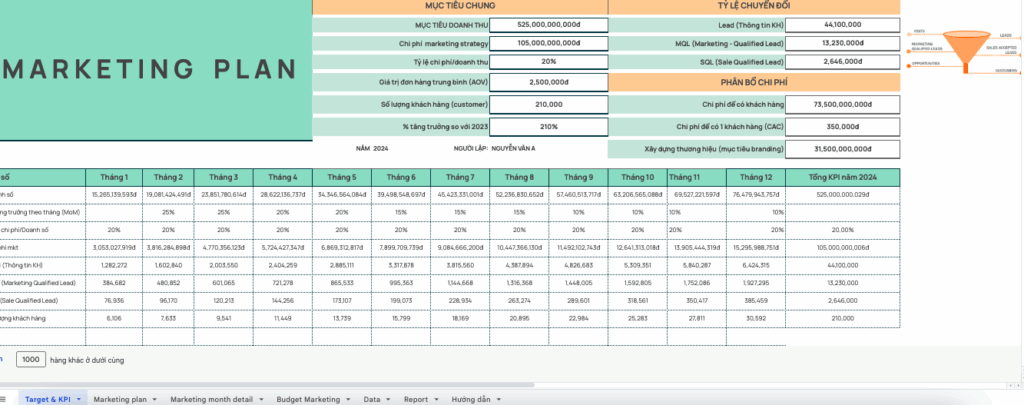Screen dimensions: 1024x405
Task: Select the Tháng 9 SQL cell 289,601
Action: coord(578,300)
